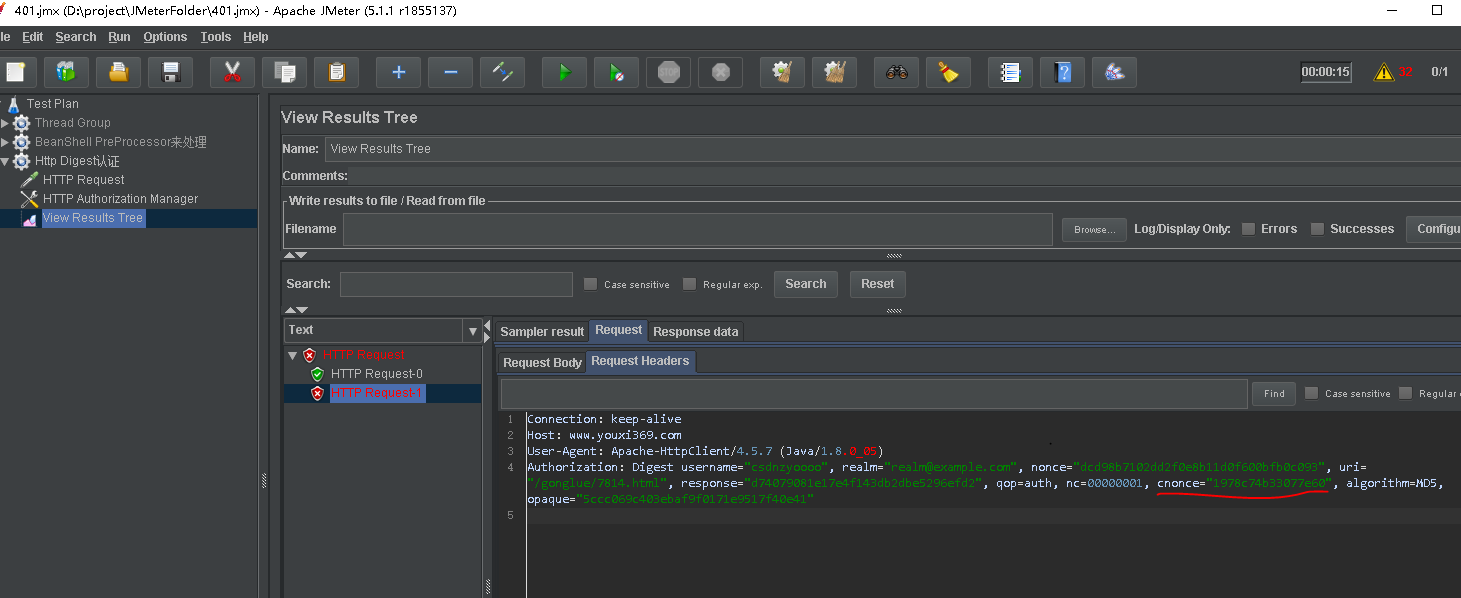Save the test plan with floppy icon
The width and height of the screenshot is (1461, 598).
tap(170, 72)
